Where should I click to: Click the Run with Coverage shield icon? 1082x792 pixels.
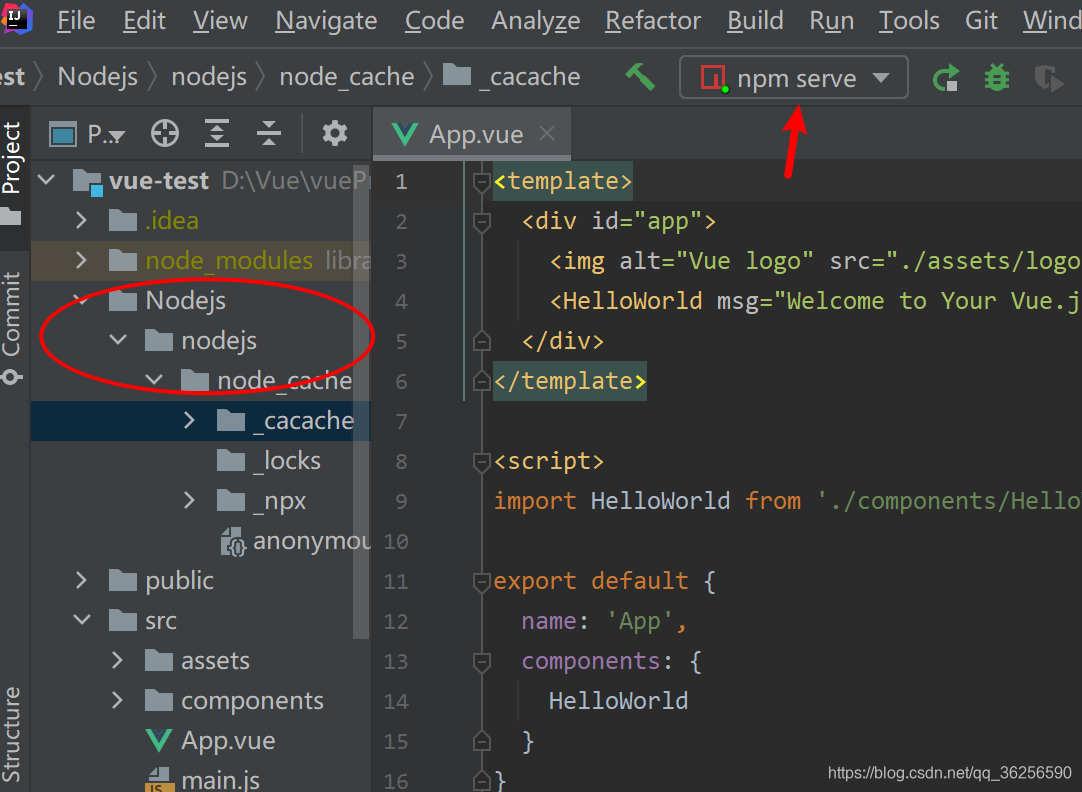1049,77
